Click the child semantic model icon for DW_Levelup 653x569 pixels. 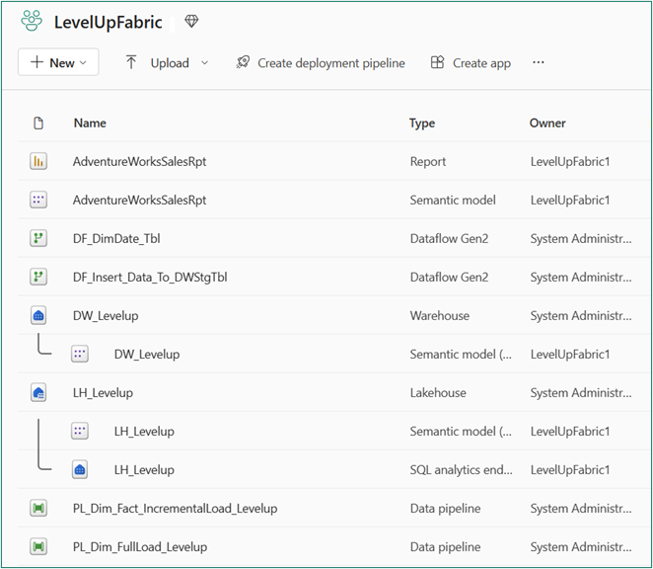(80, 354)
